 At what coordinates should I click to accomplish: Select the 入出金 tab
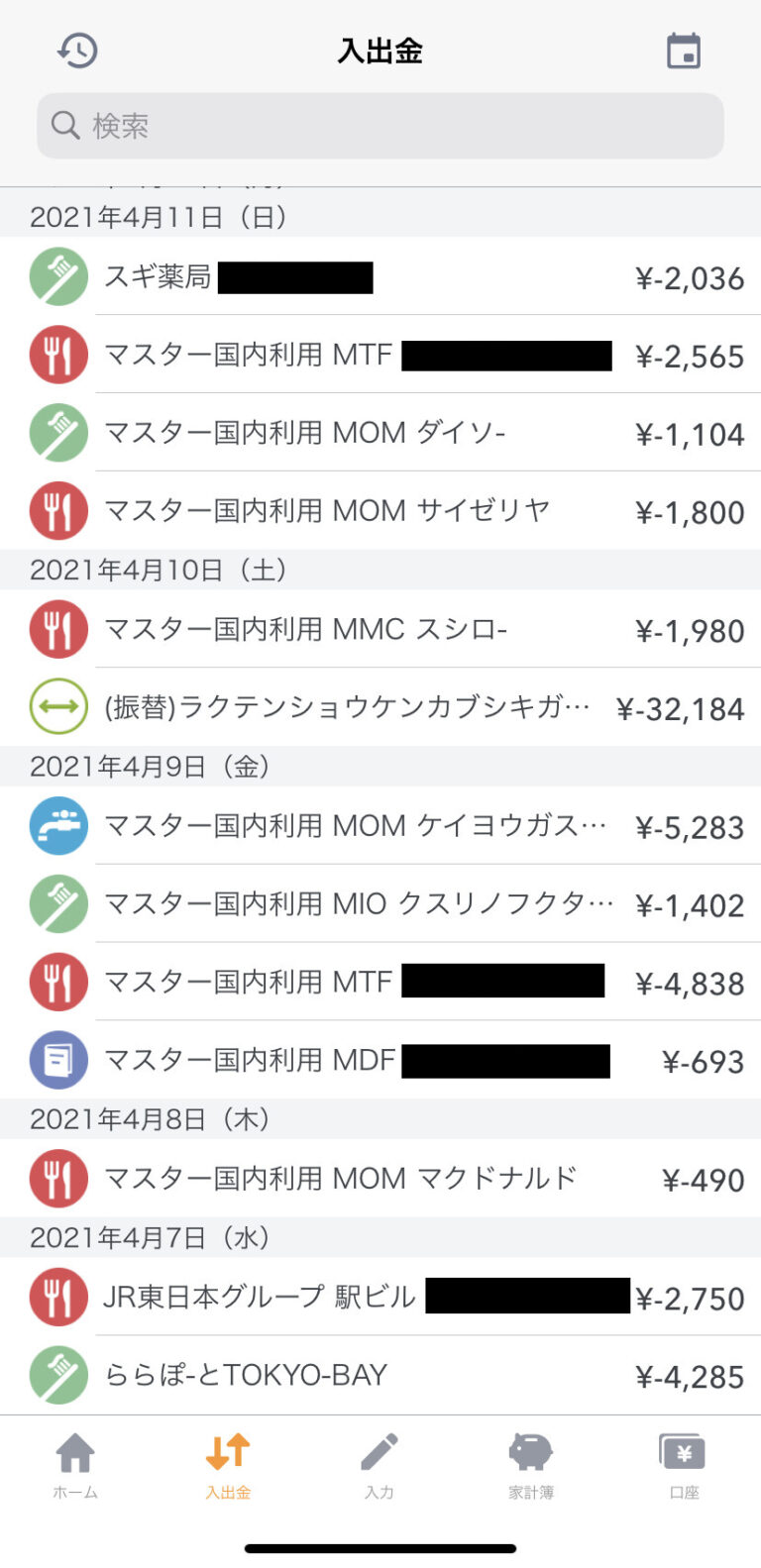(228, 1466)
